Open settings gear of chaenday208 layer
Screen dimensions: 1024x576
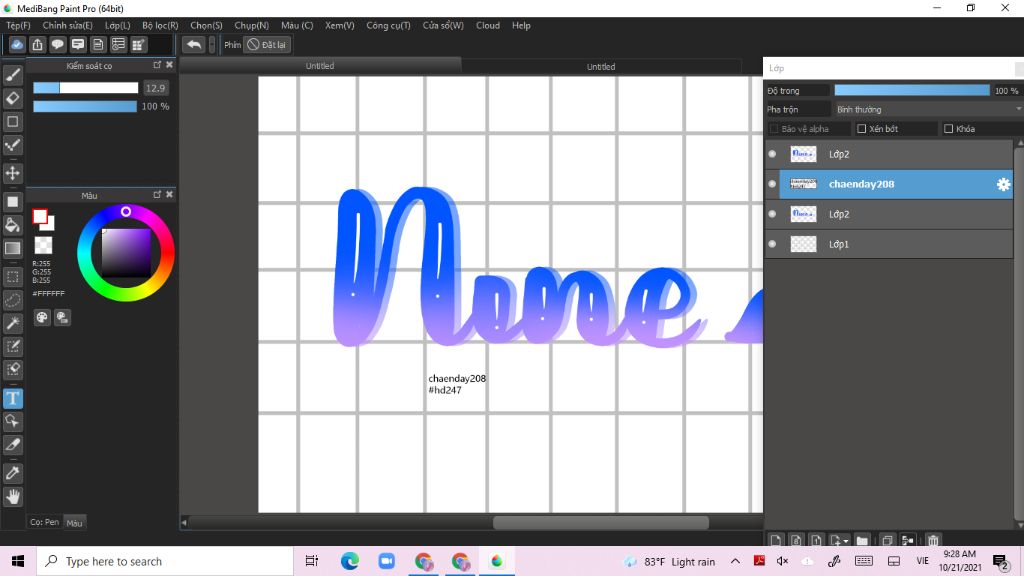pyautogui.click(x=1003, y=185)
